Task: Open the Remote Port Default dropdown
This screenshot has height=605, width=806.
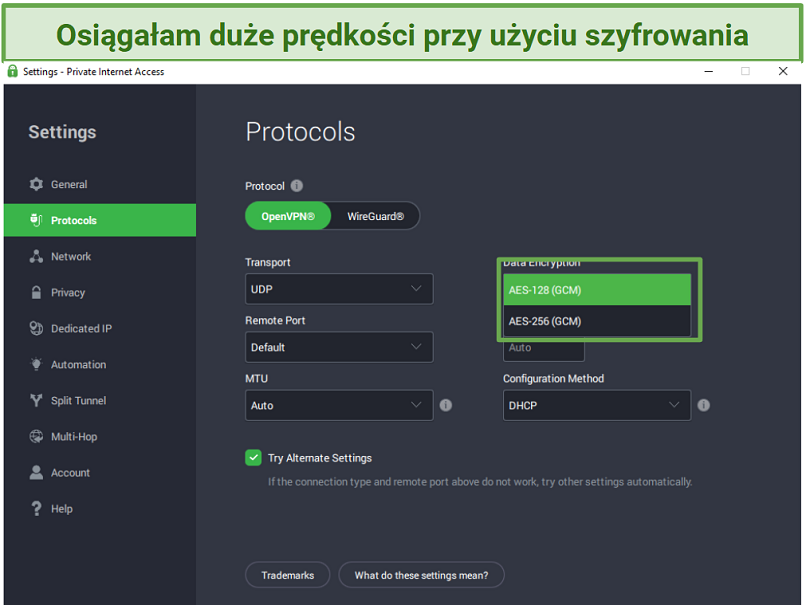Action: tap(339, 347)
